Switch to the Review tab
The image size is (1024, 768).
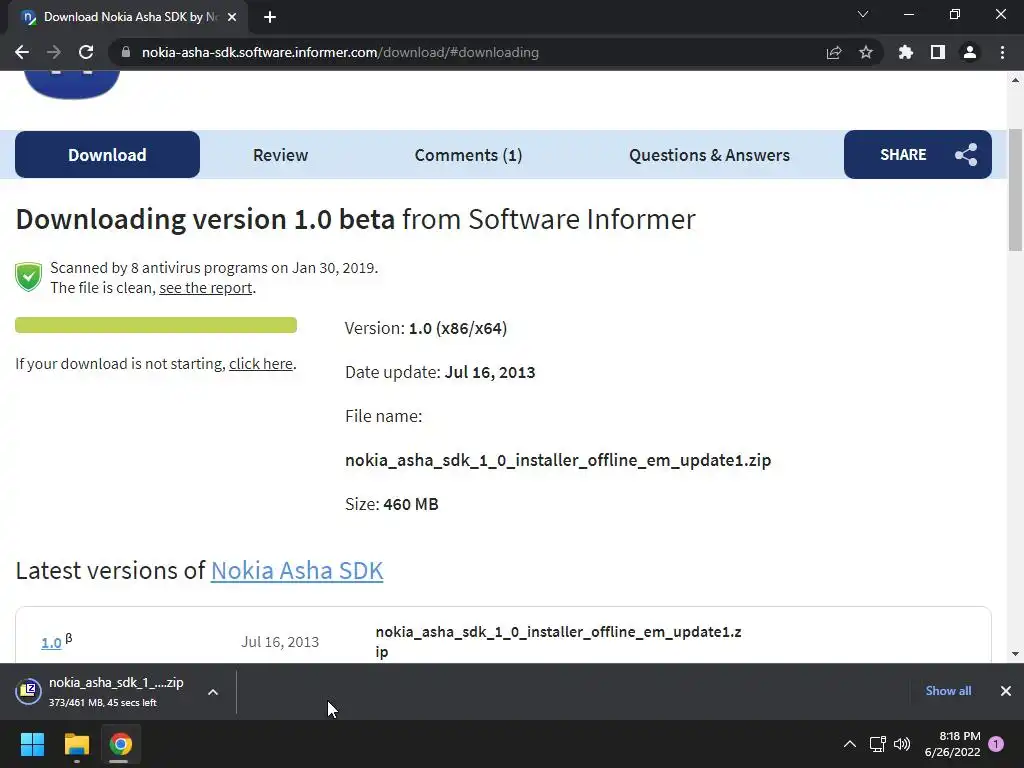(x=280, y=155)
